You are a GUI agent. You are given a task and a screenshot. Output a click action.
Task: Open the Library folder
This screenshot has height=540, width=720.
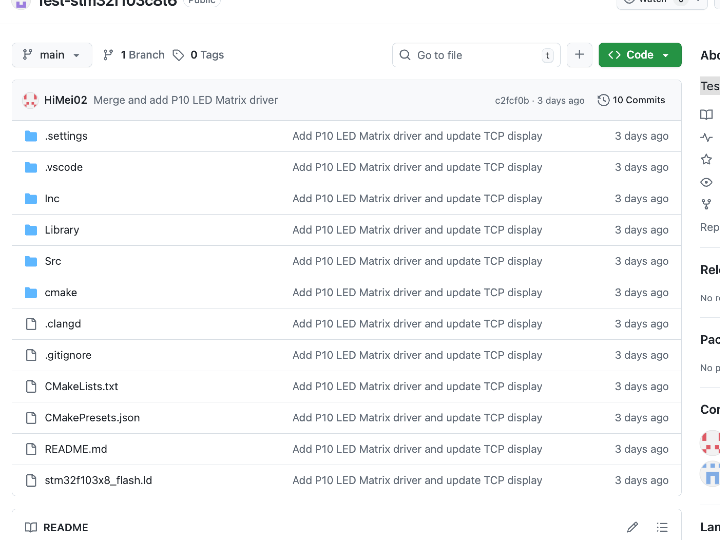click(62, 230)
